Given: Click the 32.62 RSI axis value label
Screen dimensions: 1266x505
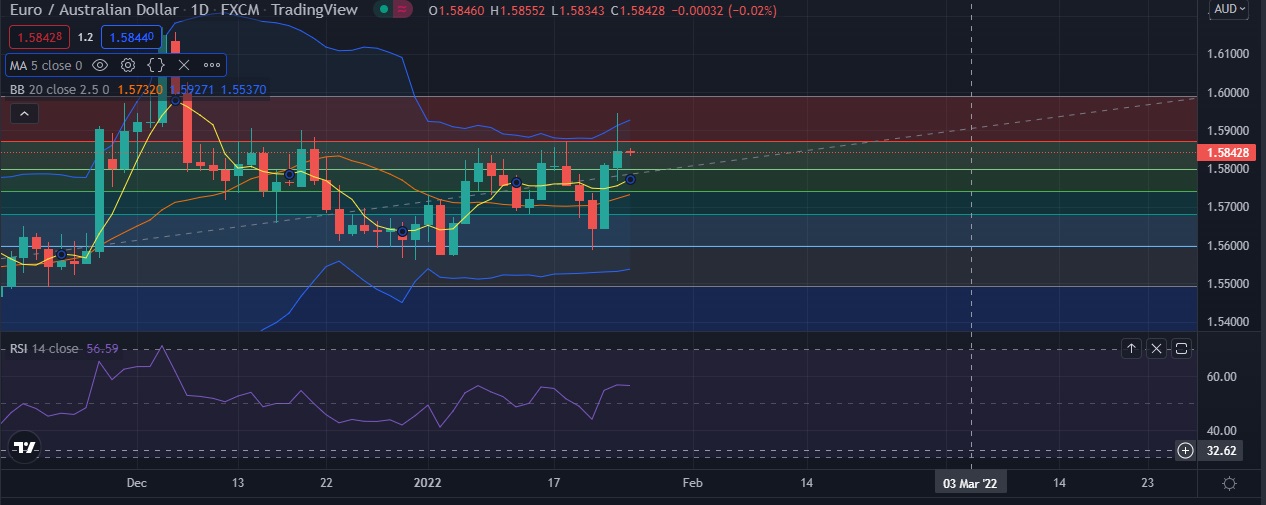Looking at the screenshot, I should pos(1222,450).
